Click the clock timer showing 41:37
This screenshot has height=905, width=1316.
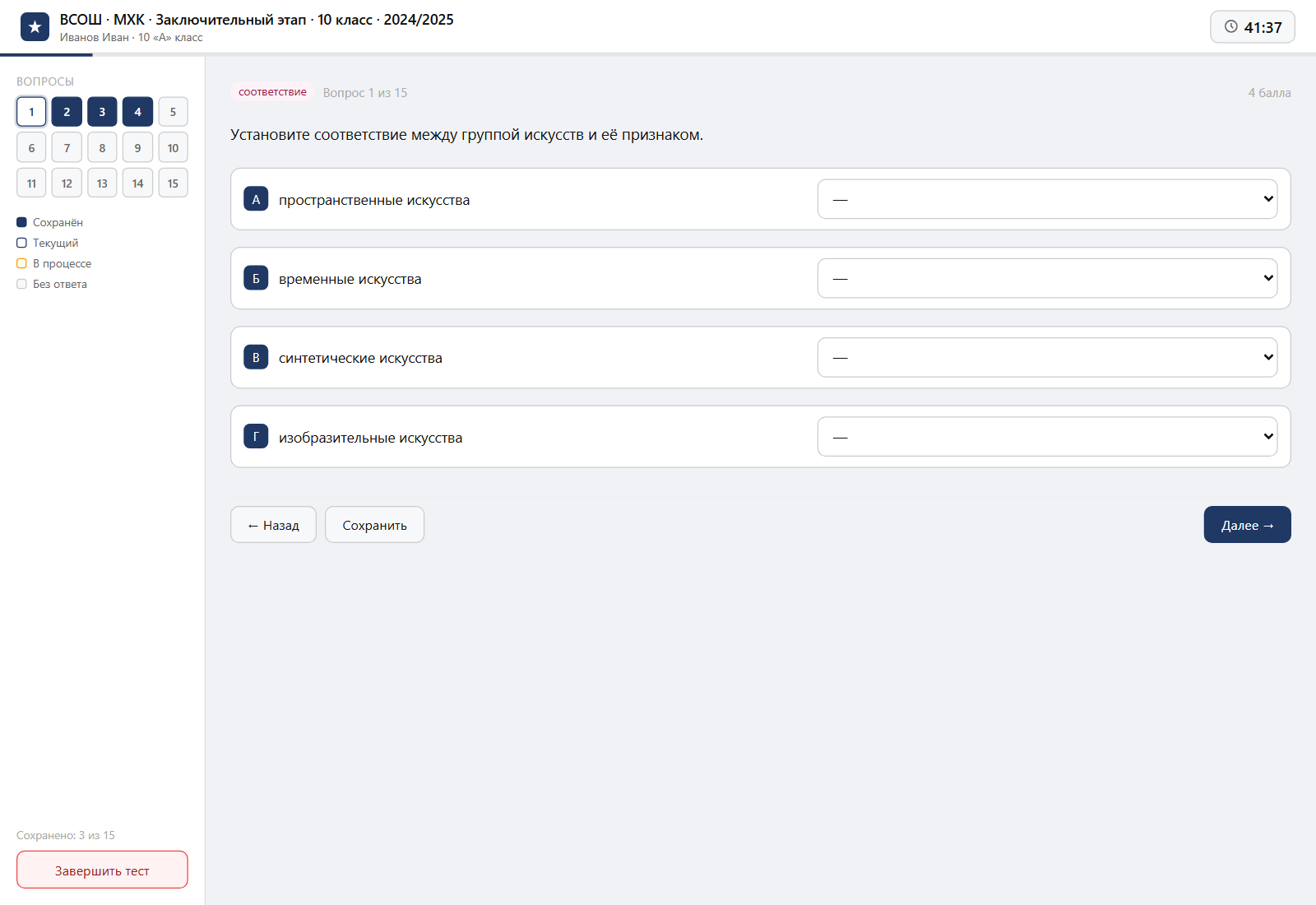click(x=1253, y=27)
